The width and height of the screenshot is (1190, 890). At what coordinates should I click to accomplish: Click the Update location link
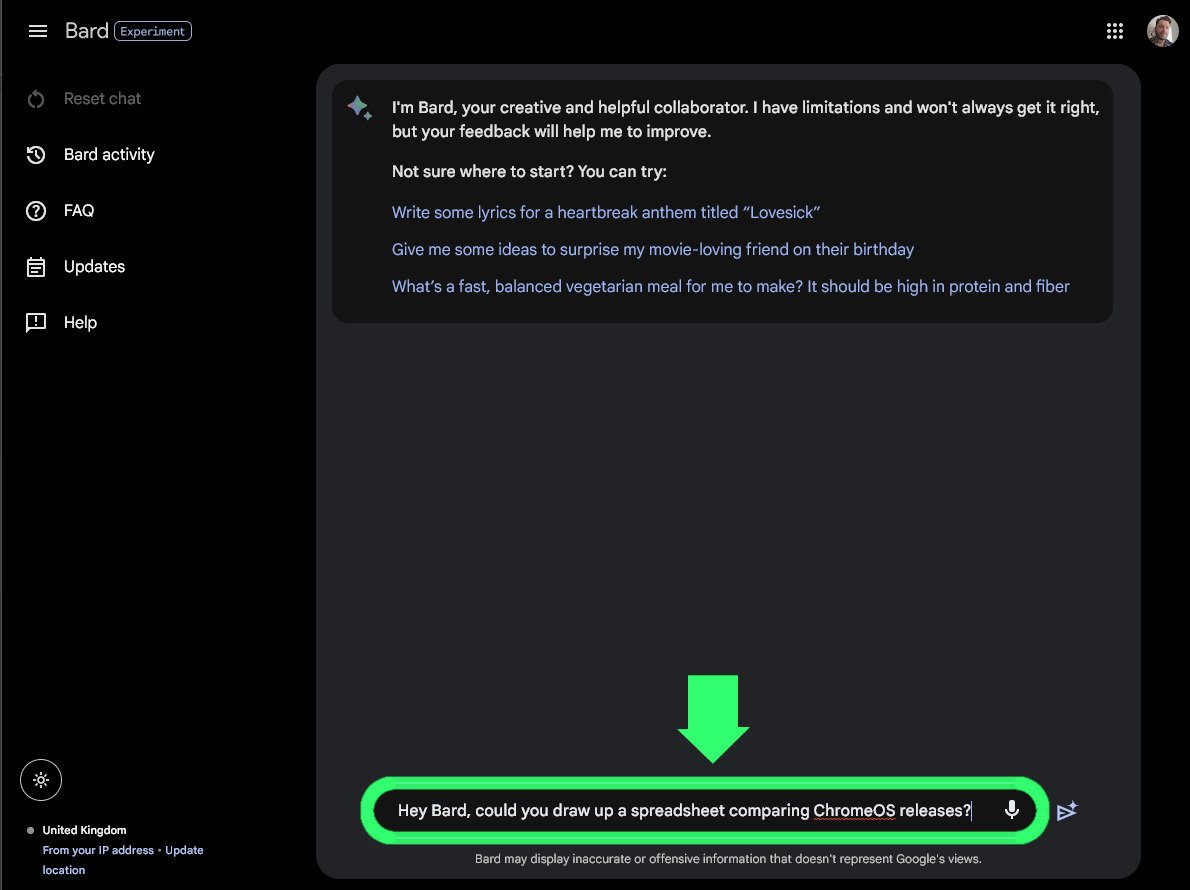coord(183,850)
